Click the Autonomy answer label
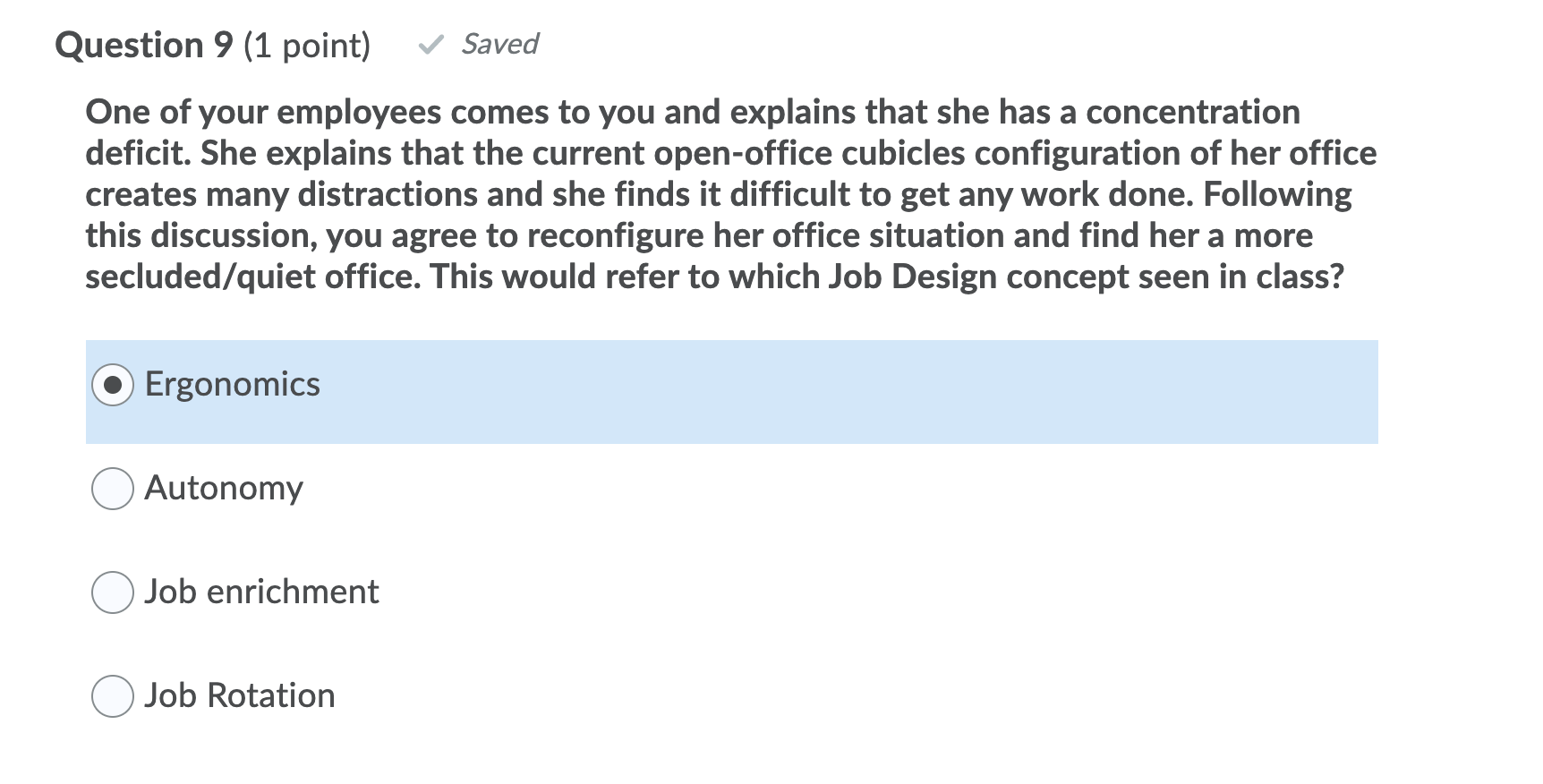Viewport: 1543px width, 784px height. coord(225,488)
